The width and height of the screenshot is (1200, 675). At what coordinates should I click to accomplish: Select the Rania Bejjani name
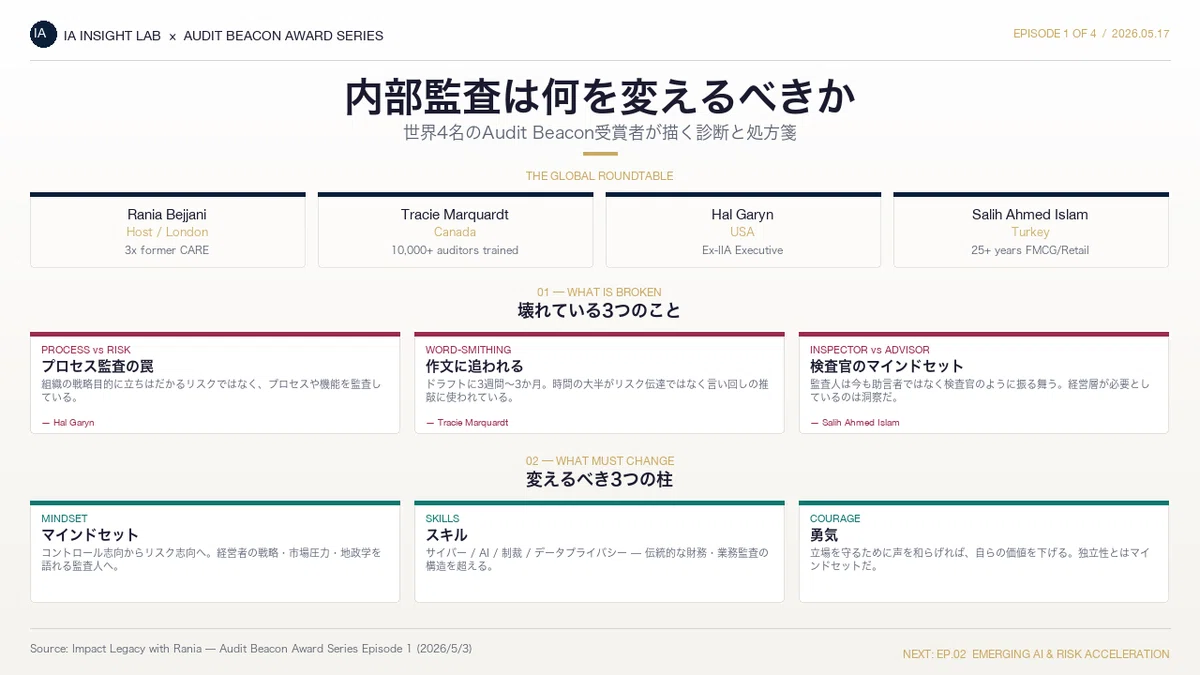[167, 214]
